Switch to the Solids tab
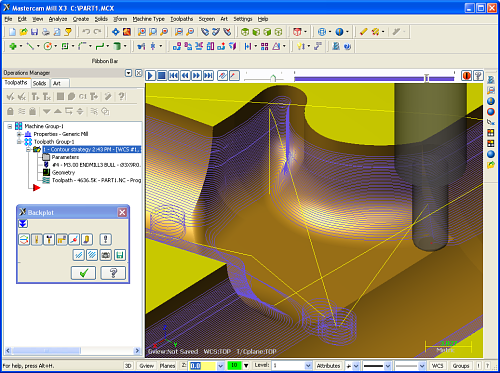 [39, 83]
